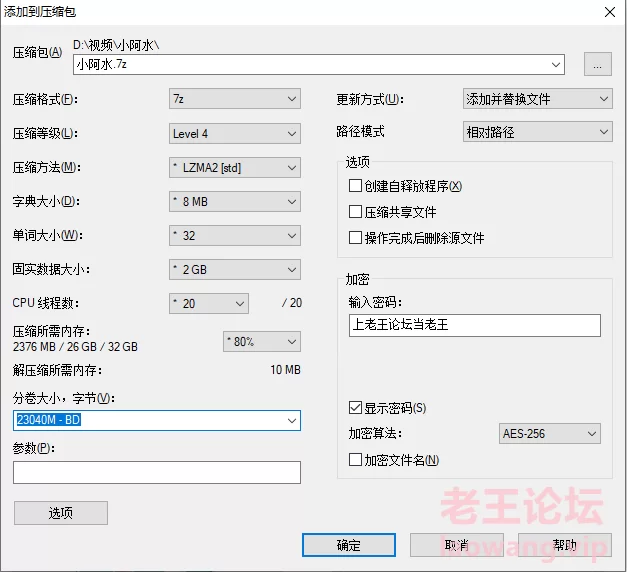Open the 固实数据大小 2 GB dropdown
This screenshot has width=627, height=572.
235,270
